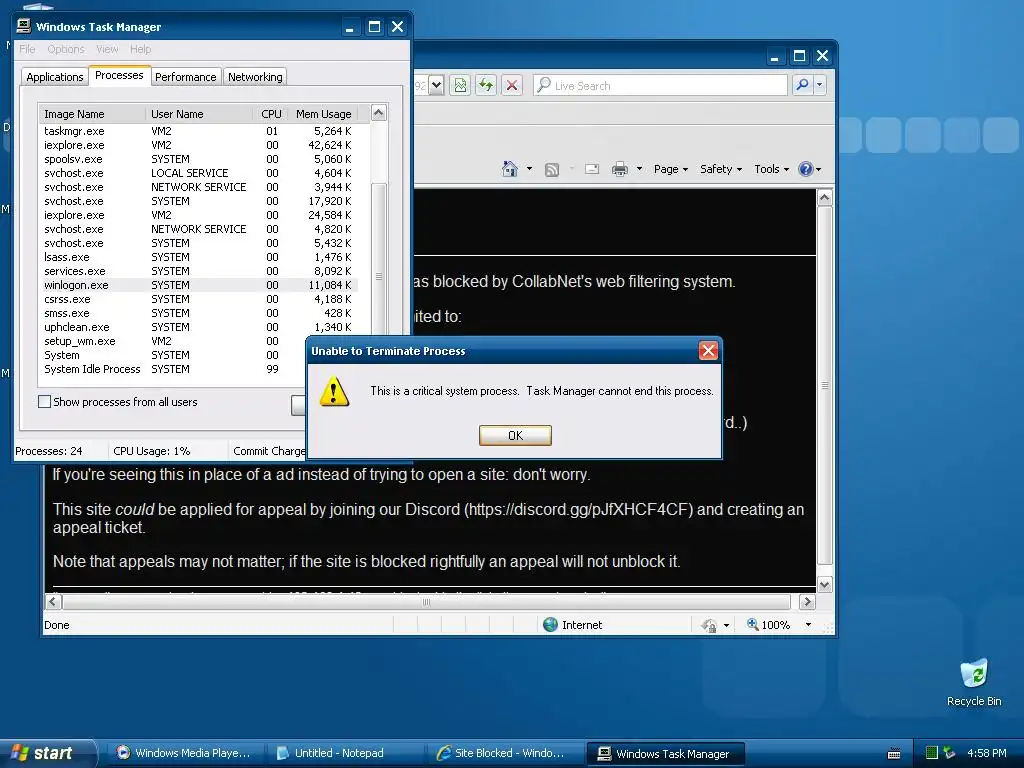Click Protected Mode security icon in status bar
Viewport: 1024px width, 768px height.
709,625
